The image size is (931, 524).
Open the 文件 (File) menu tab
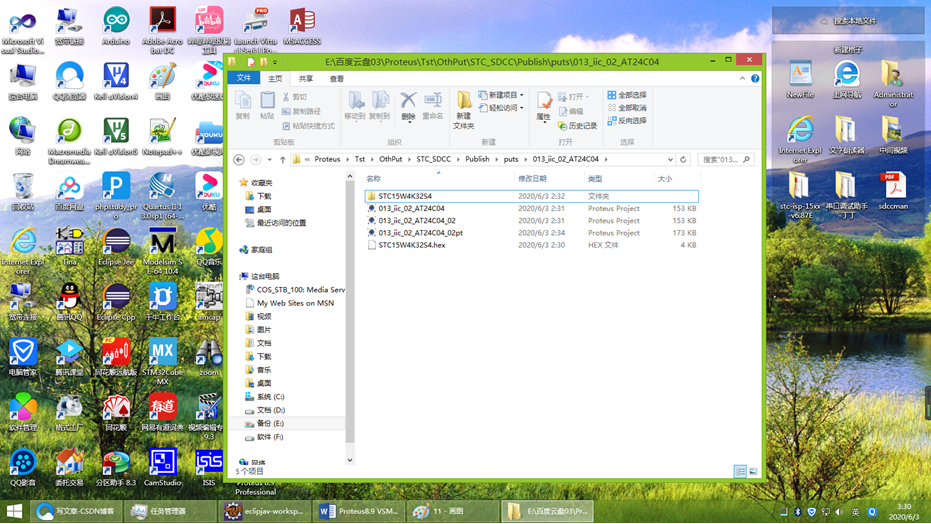click(x=244, y=78)
